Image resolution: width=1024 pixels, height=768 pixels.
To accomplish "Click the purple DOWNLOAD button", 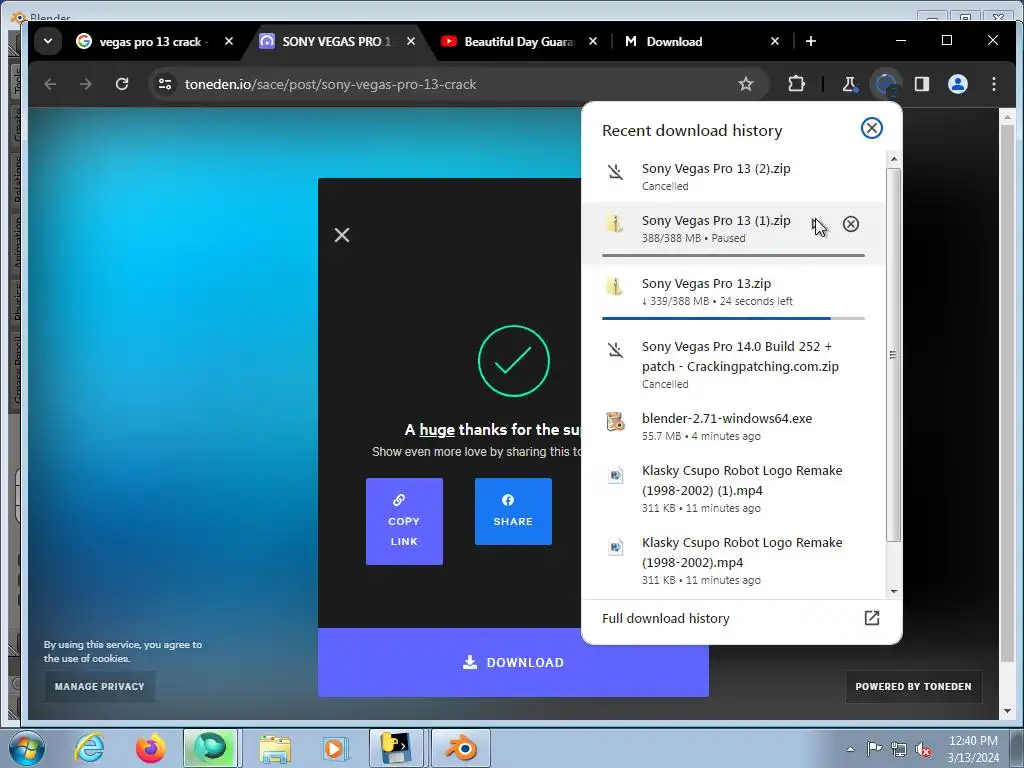I will click(x=513, y=662).
